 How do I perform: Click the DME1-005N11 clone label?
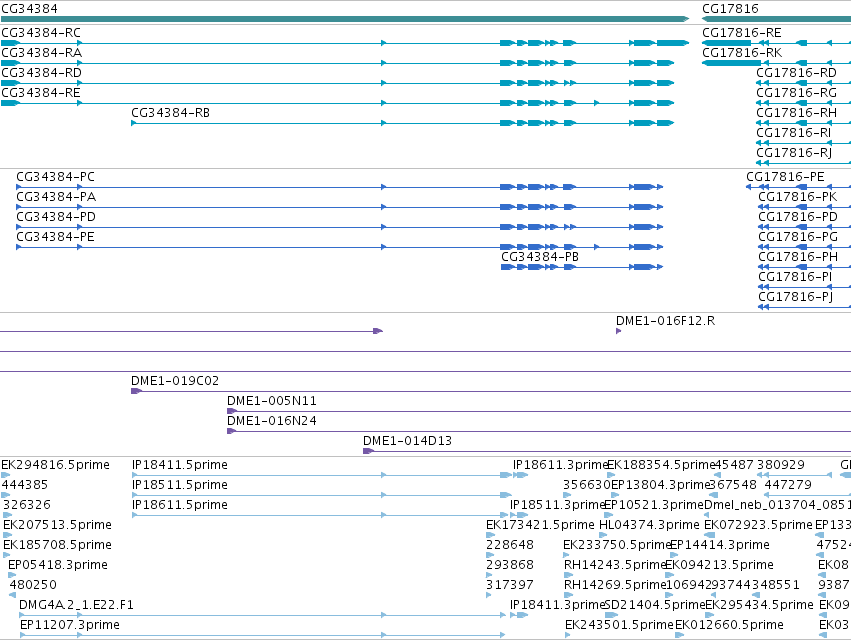[x=271, y=401]
